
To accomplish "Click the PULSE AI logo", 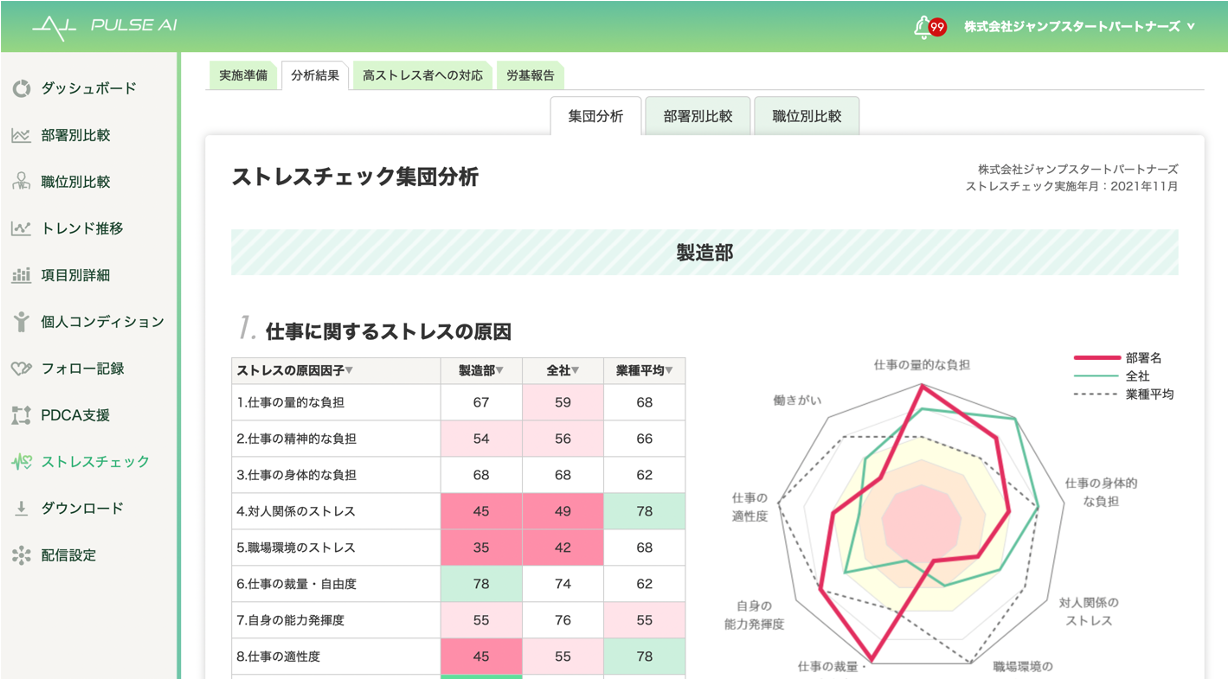I will [x=104, y=26].
